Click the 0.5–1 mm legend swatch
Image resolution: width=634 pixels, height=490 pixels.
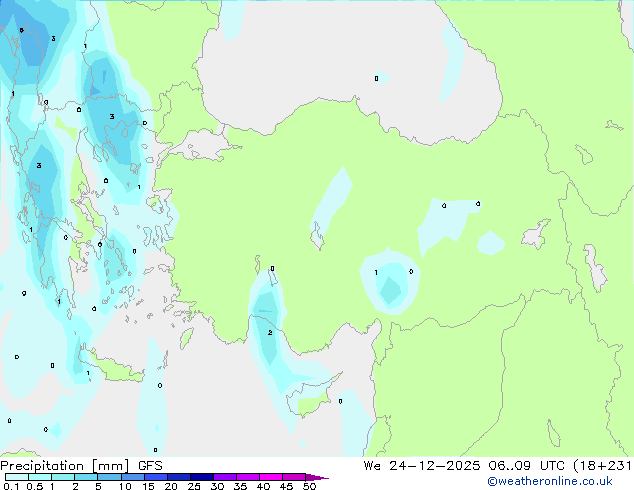(x=40, y=477)
